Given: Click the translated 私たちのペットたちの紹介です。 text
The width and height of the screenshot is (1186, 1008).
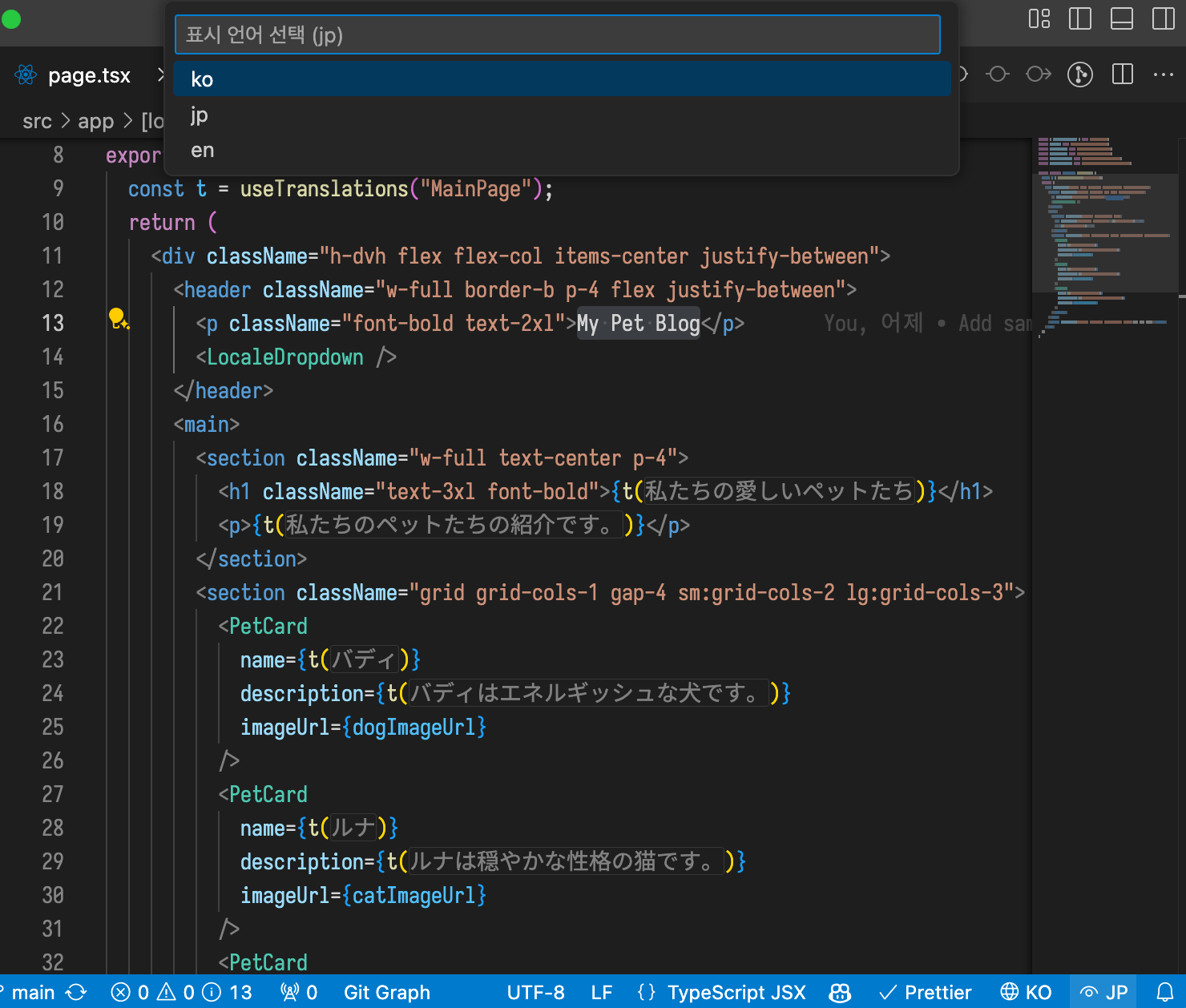Looking at the screenshot, I should 454,524.
